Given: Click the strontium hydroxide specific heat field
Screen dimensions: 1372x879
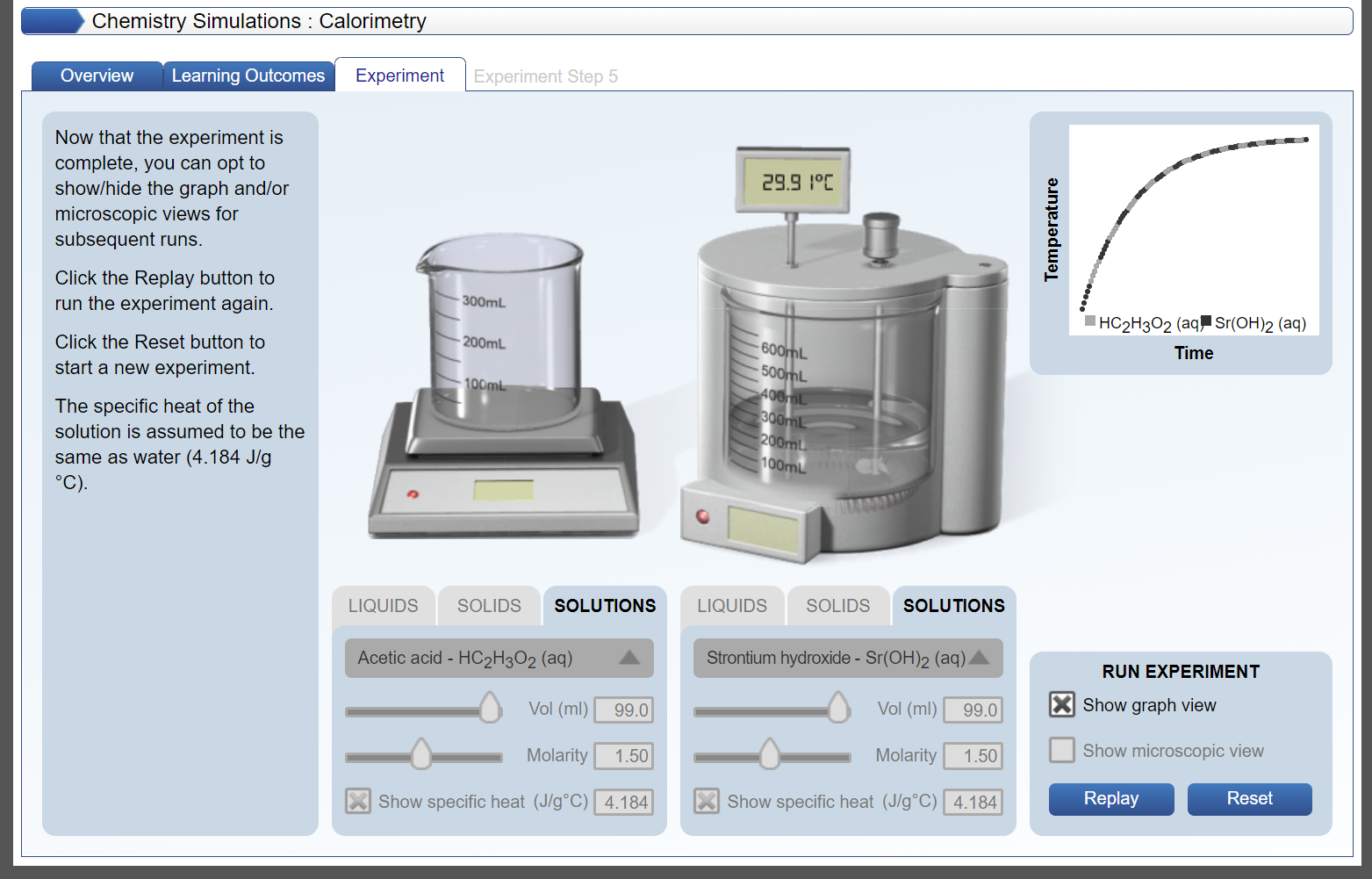Looking at the screenshot, I should 973,802.
